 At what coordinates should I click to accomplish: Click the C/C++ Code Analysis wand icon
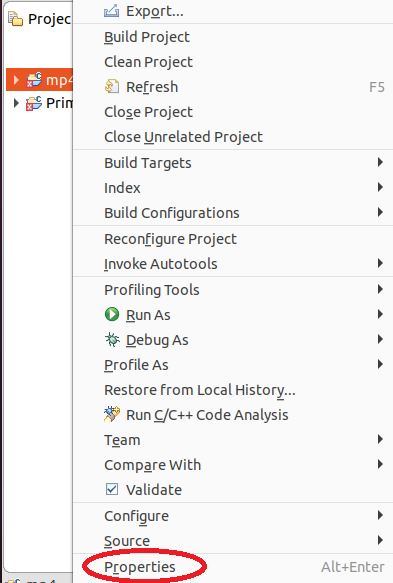[112, 415]
